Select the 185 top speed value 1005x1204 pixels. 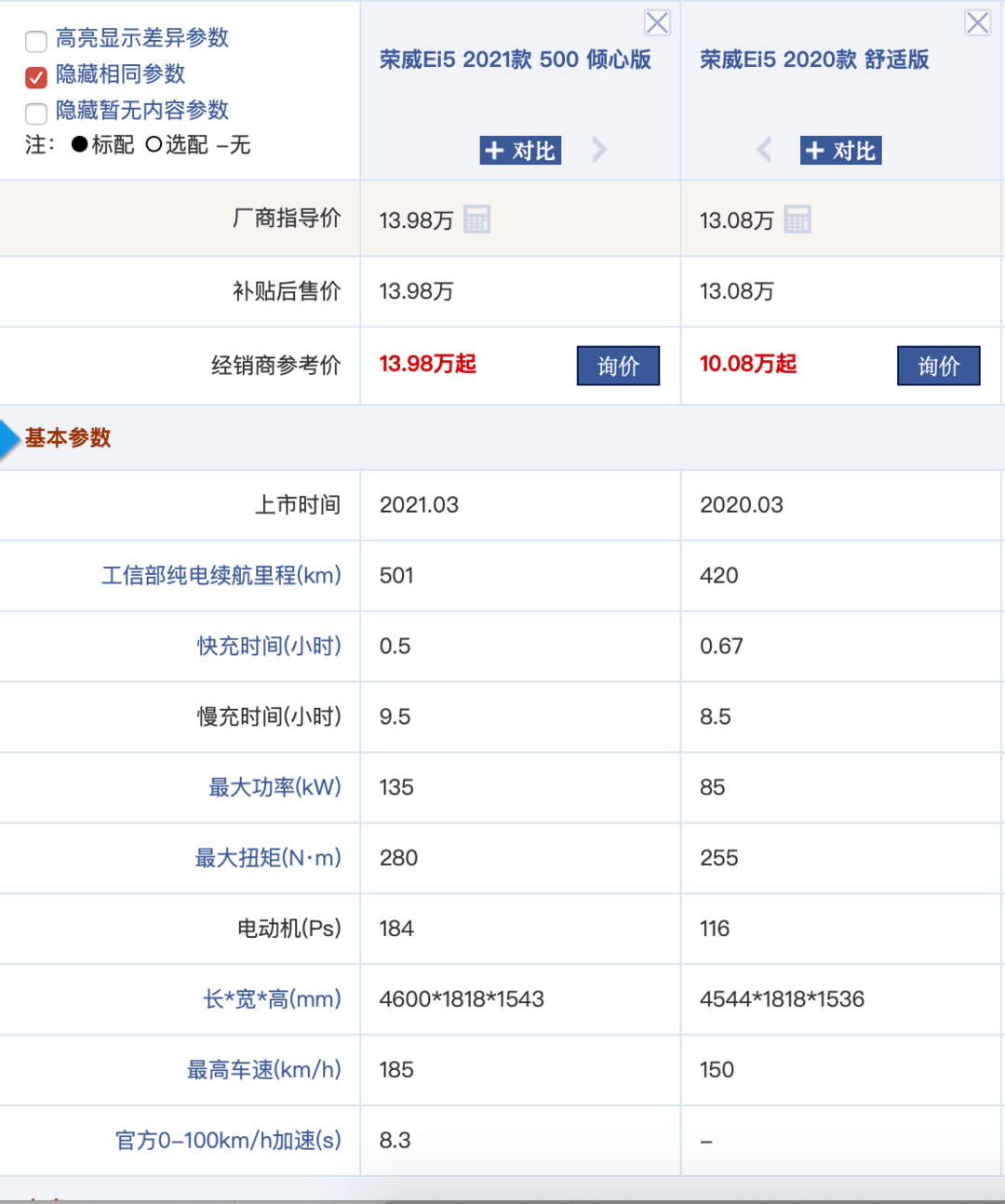[x=396, y=1070]
